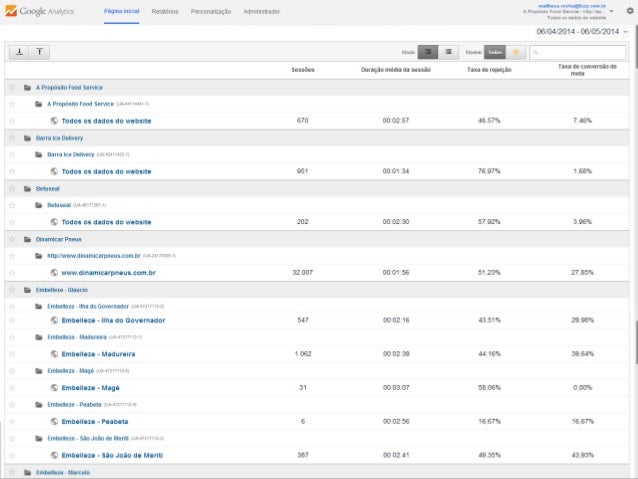Go to the Administrador tab
The width and height of the screenshot is (638, 479).
[261, 11]
